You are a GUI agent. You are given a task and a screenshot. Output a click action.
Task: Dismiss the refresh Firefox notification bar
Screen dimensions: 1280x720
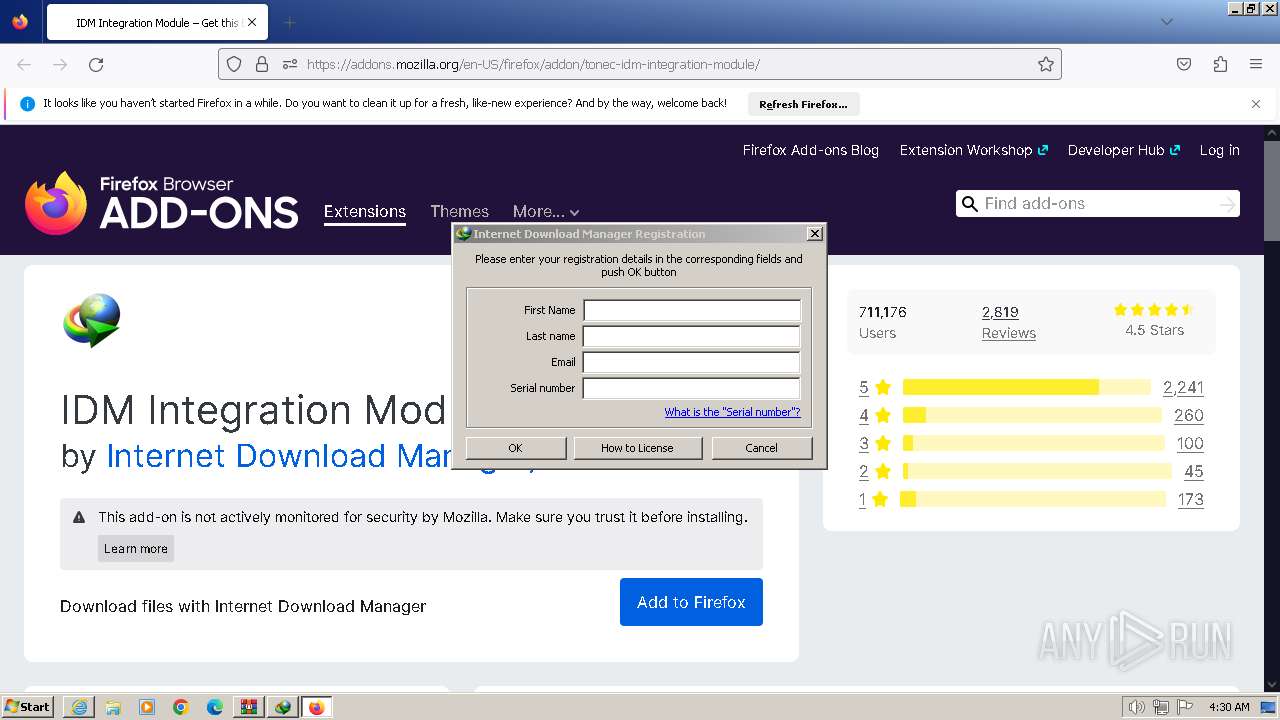pyautogui.click(x=1256, y=103)
